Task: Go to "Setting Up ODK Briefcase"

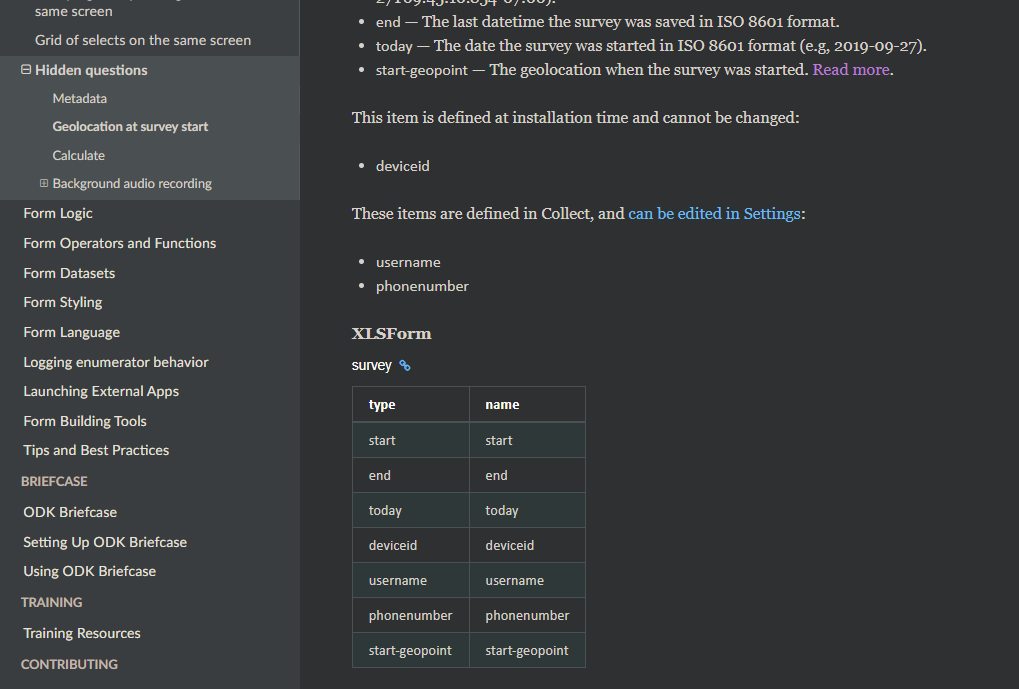Action: [x=105, y=542]
